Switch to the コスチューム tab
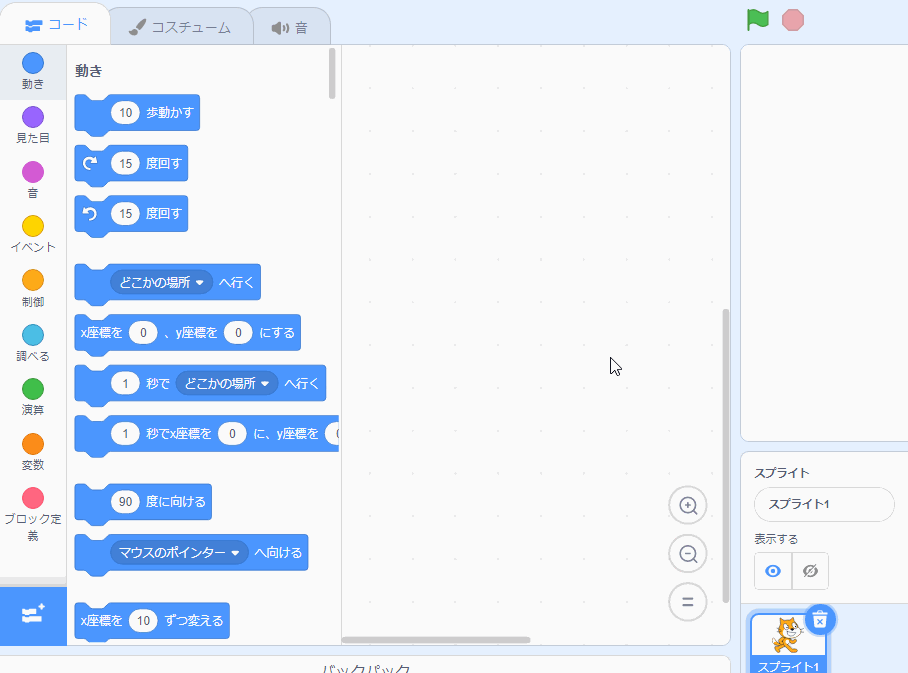This screenshot has width=908, height=673. pyautogui.click(x=180, y=27)
